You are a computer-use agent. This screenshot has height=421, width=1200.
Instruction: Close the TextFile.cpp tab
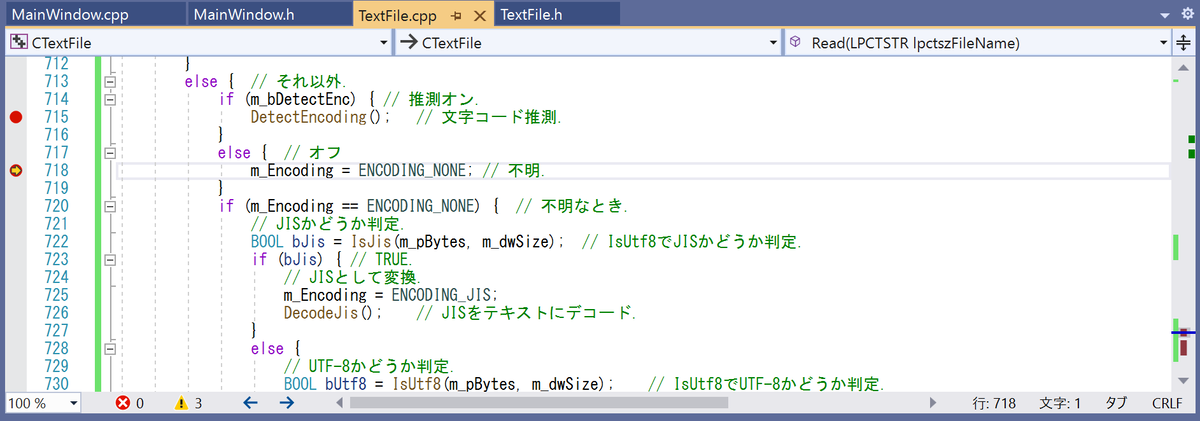click(x=479, y=15)
